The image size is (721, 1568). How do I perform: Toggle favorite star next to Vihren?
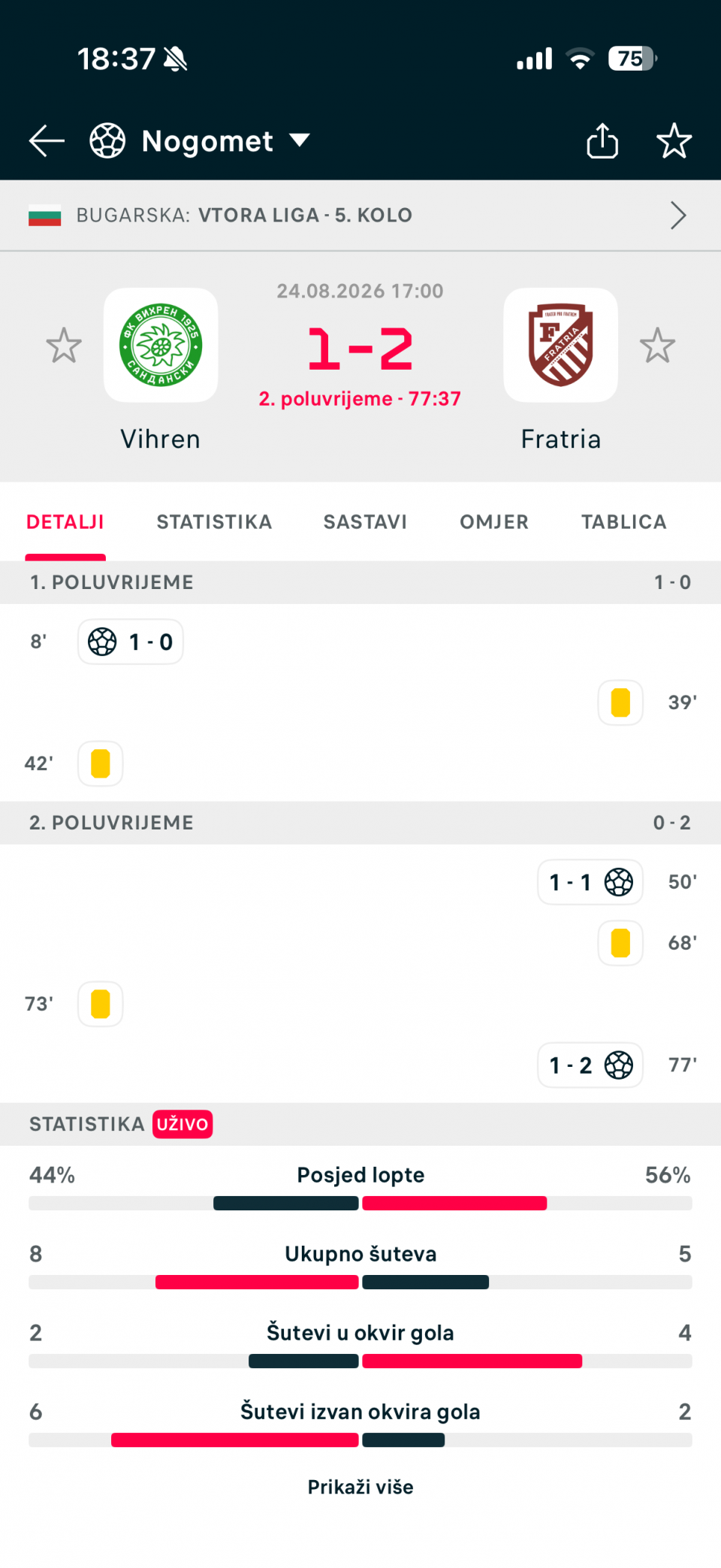coord(64,346)
